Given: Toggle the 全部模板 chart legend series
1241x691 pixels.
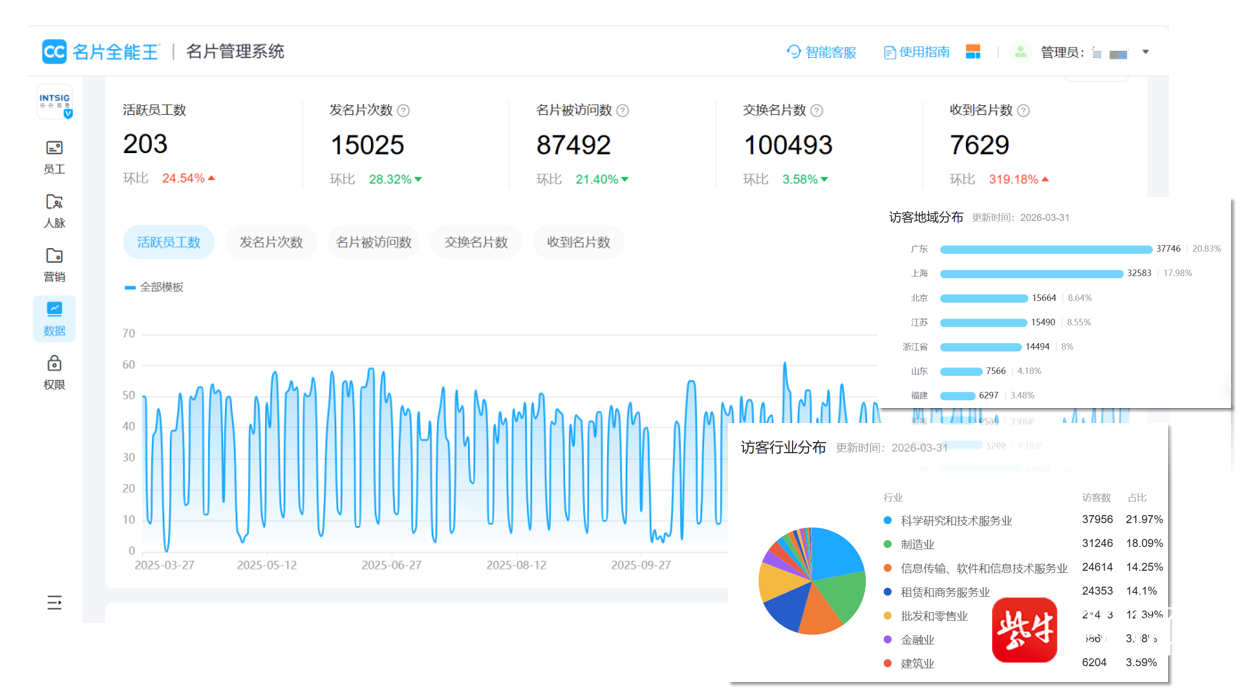Looking at the screenshot, I should 154,287.
